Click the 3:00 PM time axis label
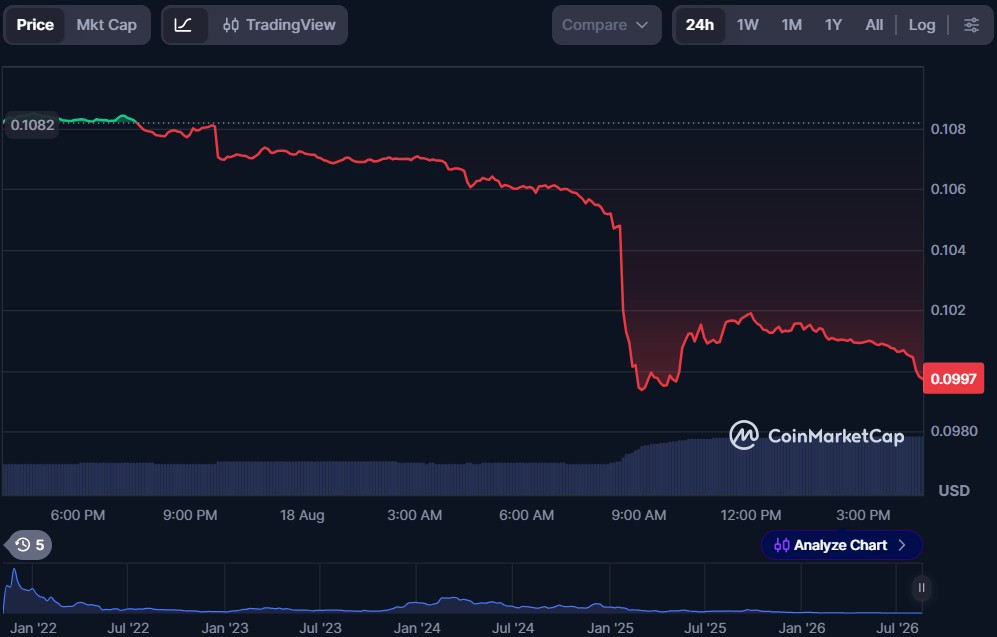Screen dimensions: 997x637 coord(863,515)
